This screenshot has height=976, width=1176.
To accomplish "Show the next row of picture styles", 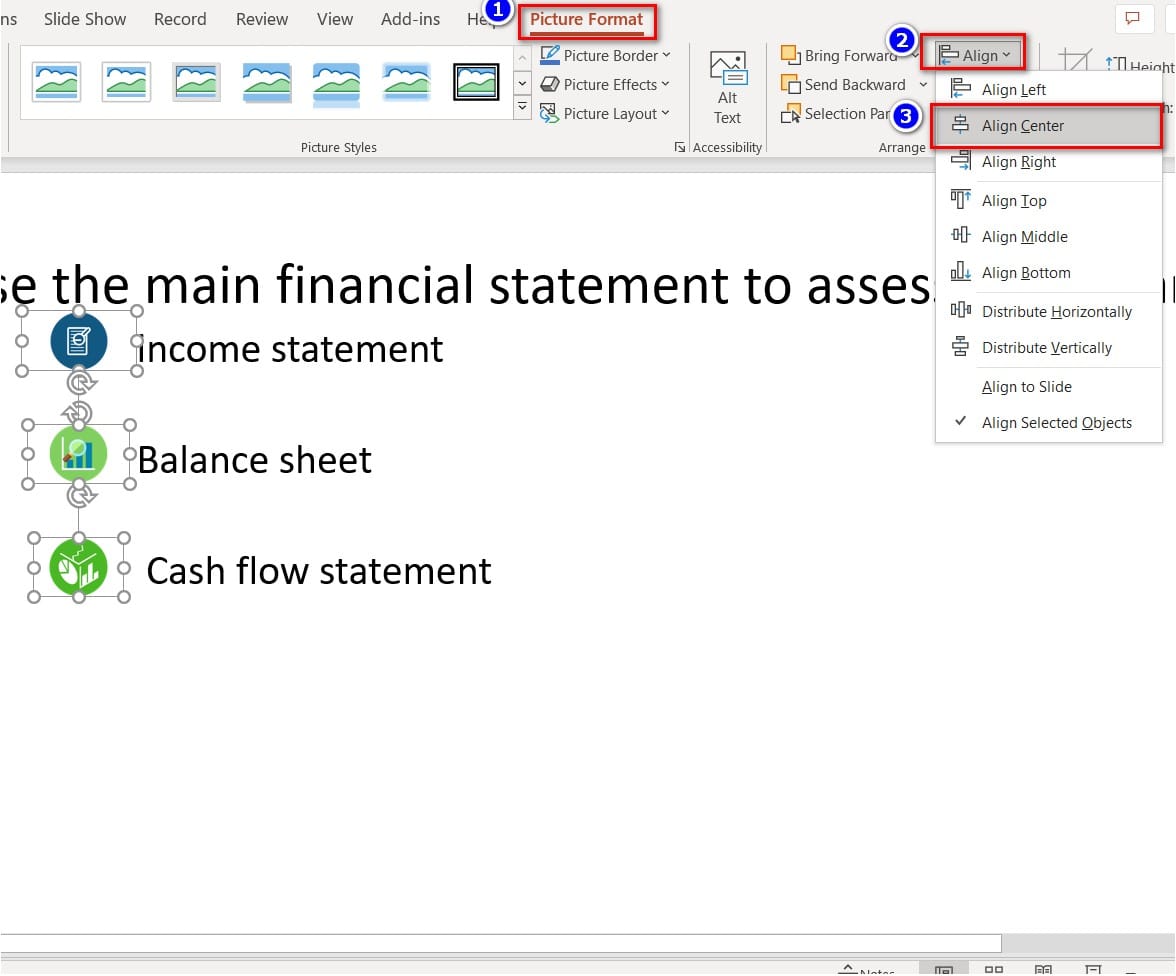I will pos(522,83).
